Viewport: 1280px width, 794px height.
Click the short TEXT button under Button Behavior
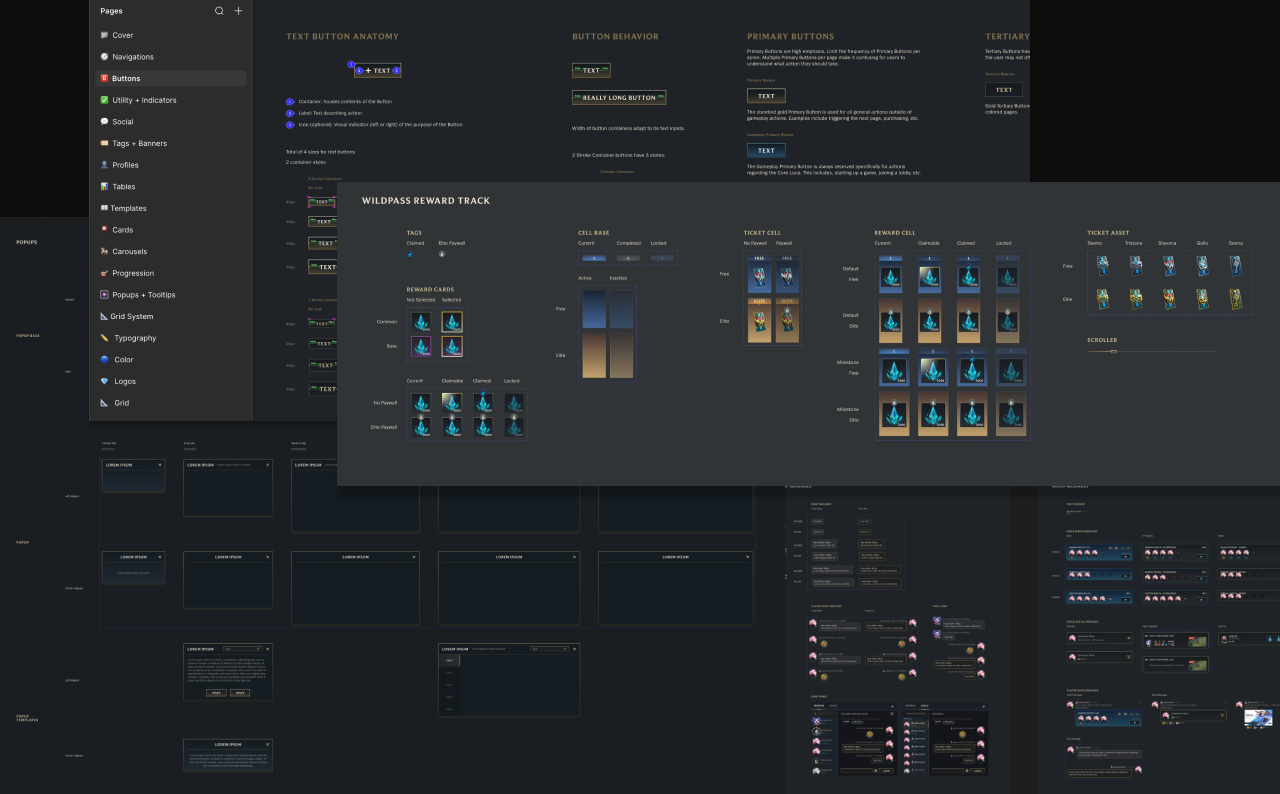[591, 71]
